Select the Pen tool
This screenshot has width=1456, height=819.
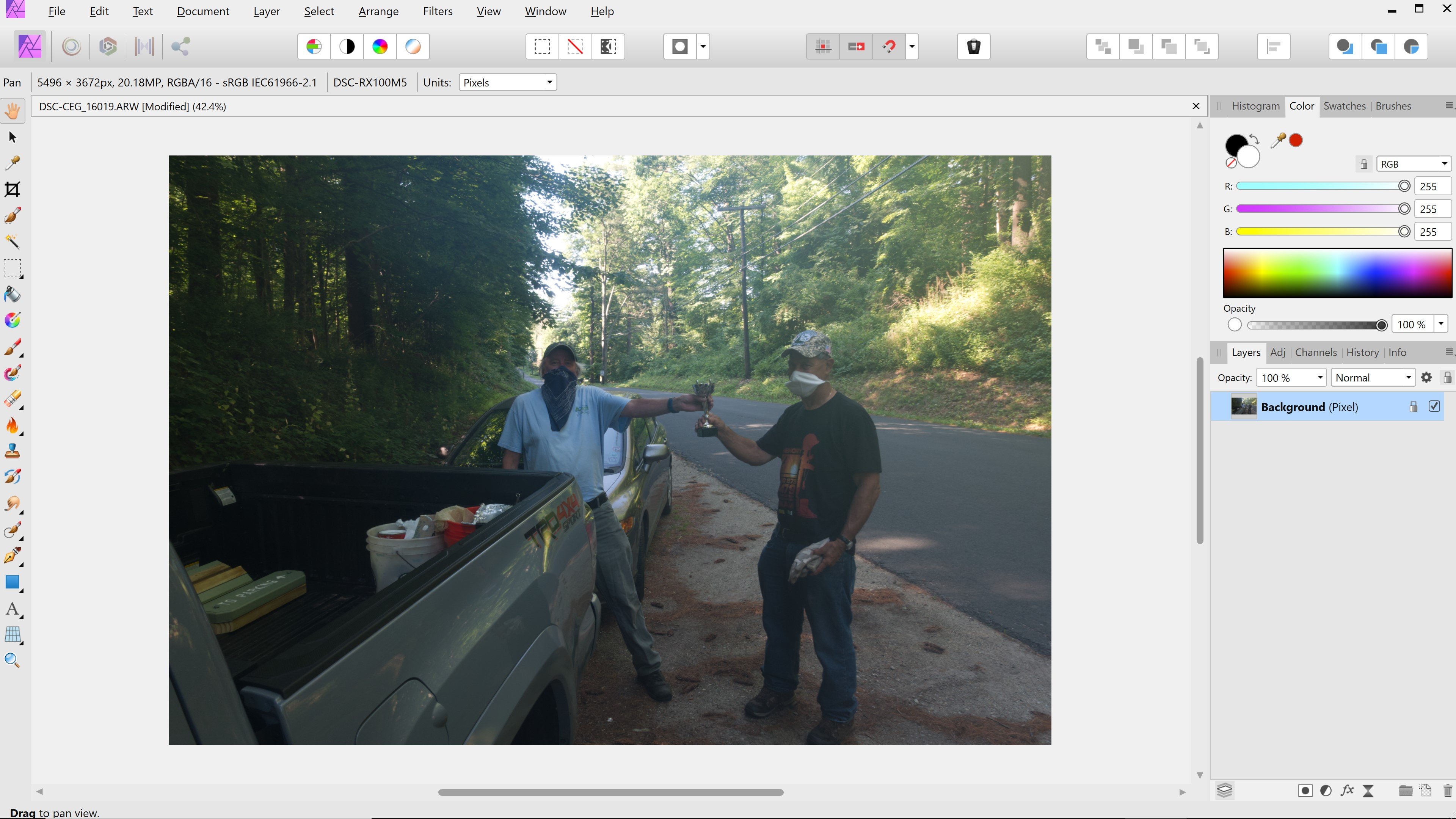(x=13, y=555)
